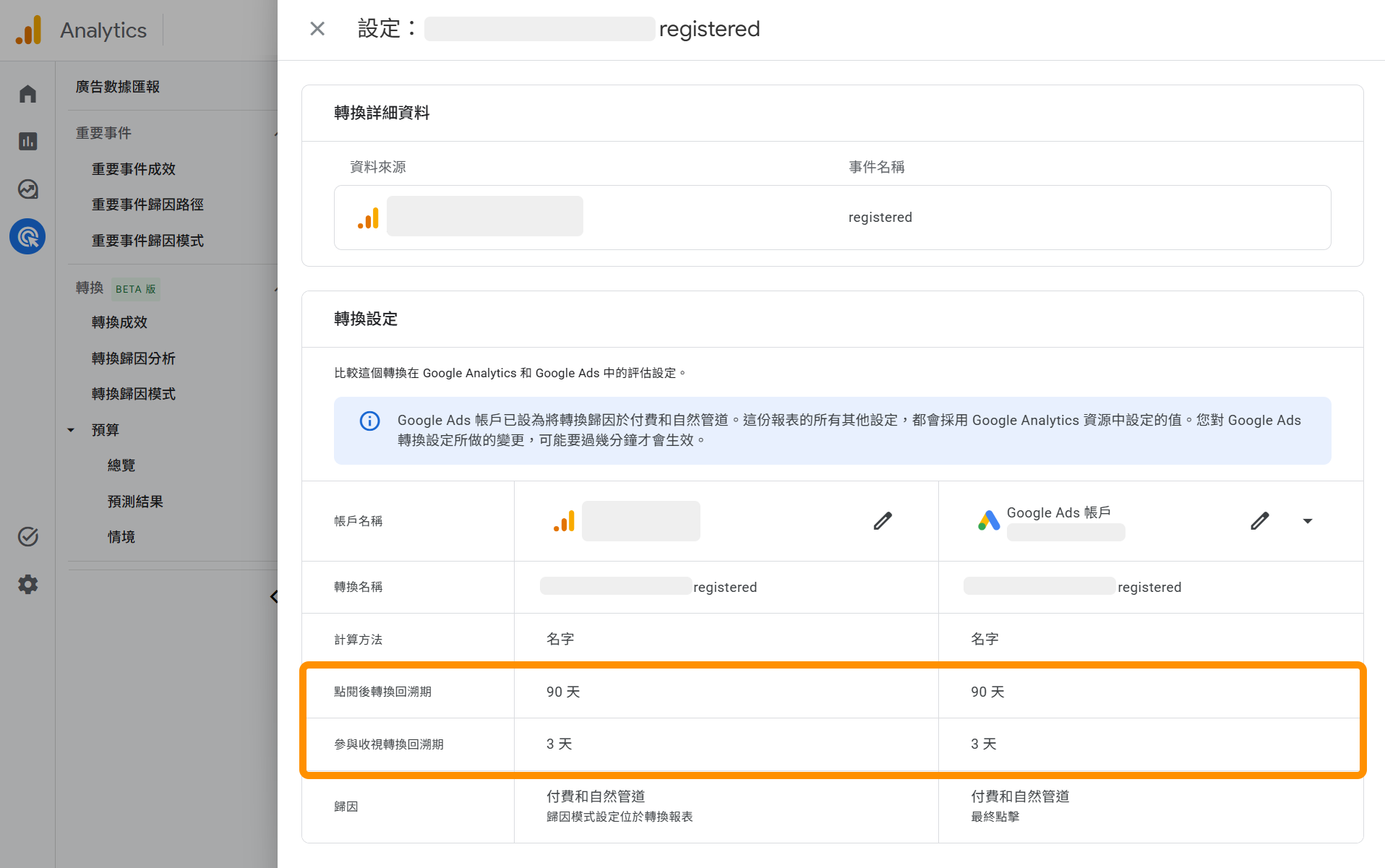The width and height of the screenshot is (1385, 868).
Task: Open the Home icon in sidebar
Action: click(x=27, y=94)
